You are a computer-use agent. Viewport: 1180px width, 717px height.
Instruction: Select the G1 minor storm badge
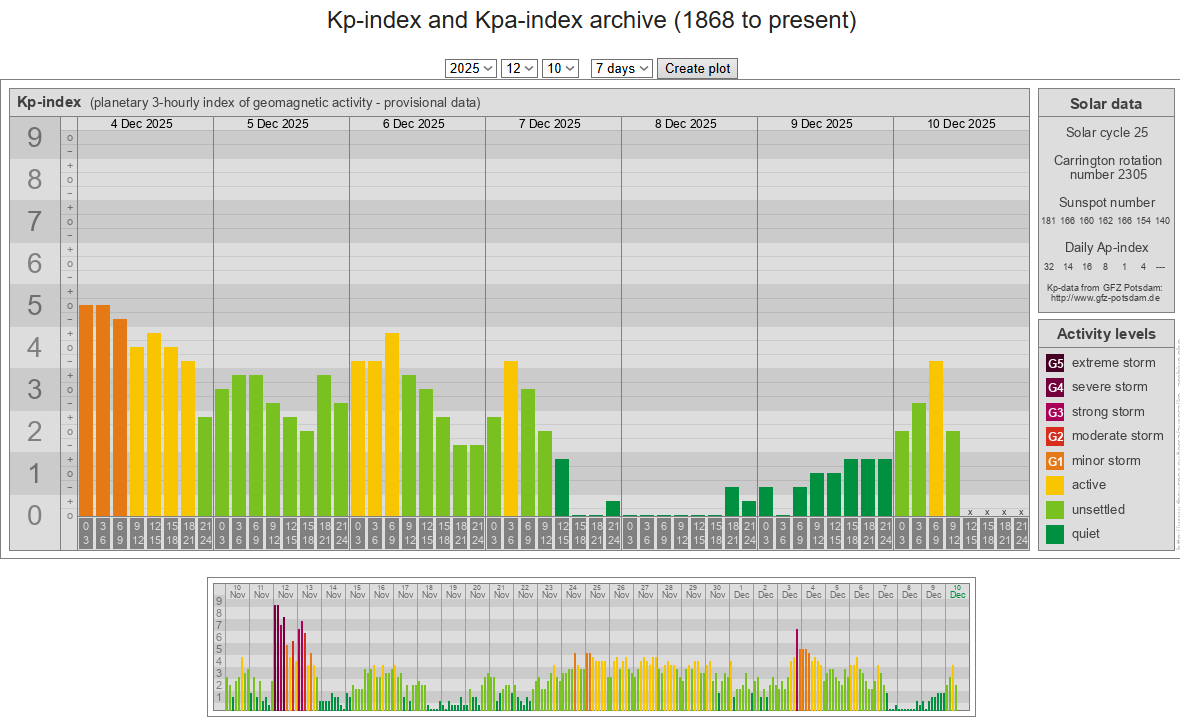(1055, 461)
